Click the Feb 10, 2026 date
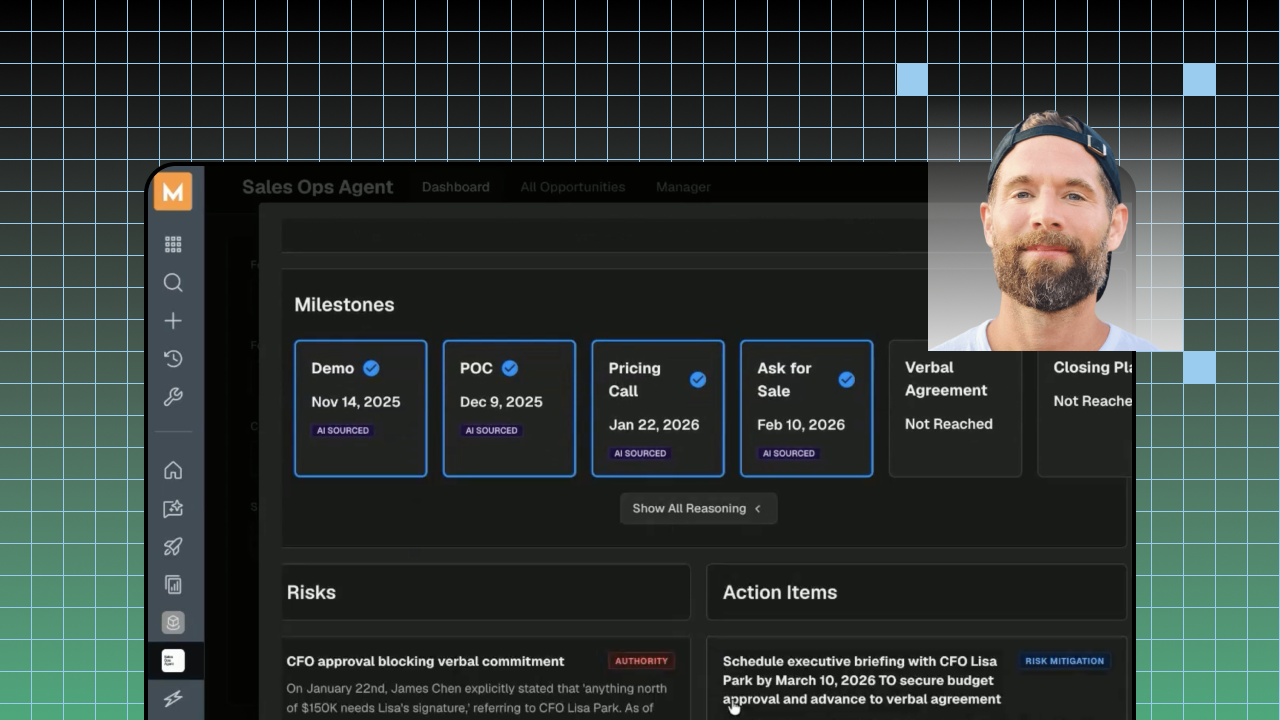 (x=801, y=425)
